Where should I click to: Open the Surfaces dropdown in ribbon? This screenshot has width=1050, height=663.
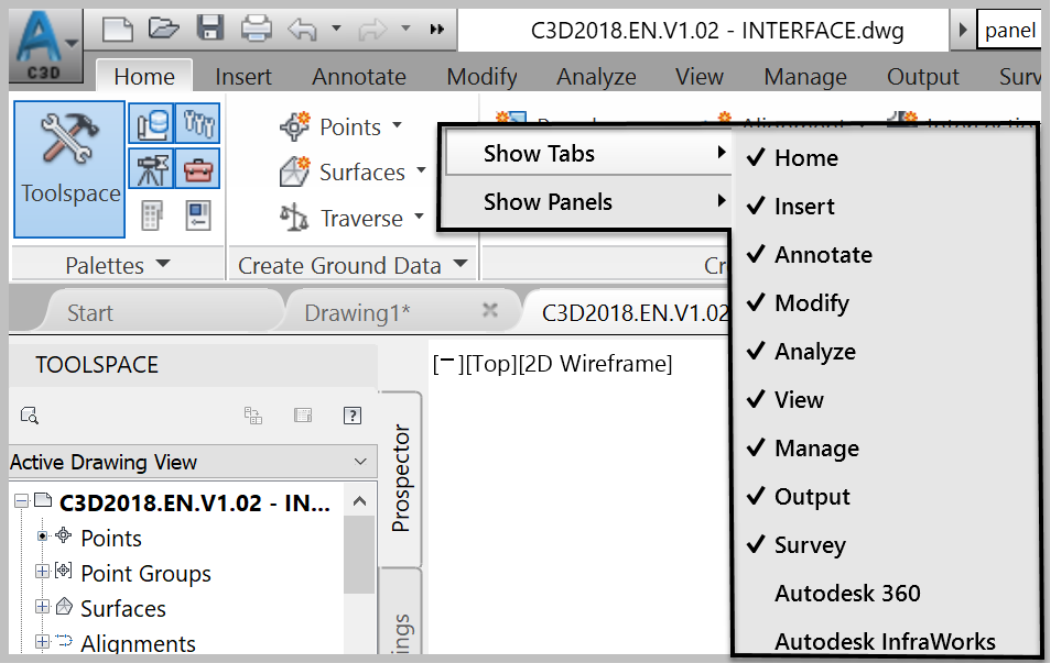click(421, 170)
